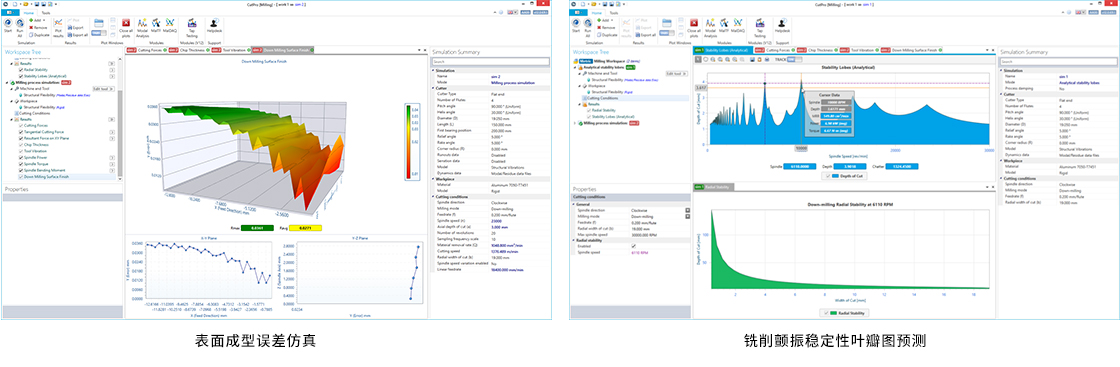The height and width of the screenshot is (367, 1120).
Task: Click Edit tool button in right workspace tree
Action: (x=676, y=74)
